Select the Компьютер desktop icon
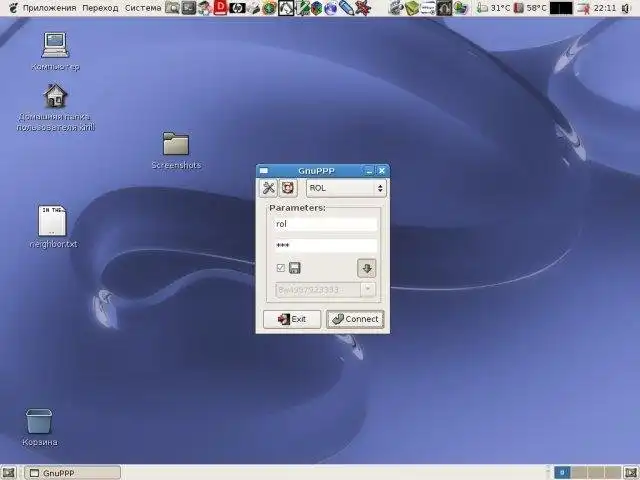The width and height of the screenshot is (640, 480). coord(56,51)
